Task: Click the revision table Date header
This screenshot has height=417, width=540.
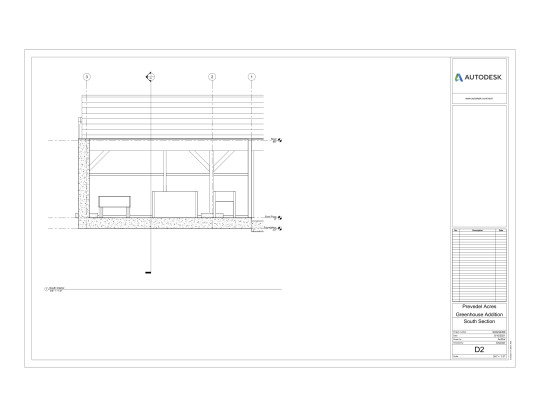Action: (501, 230)
